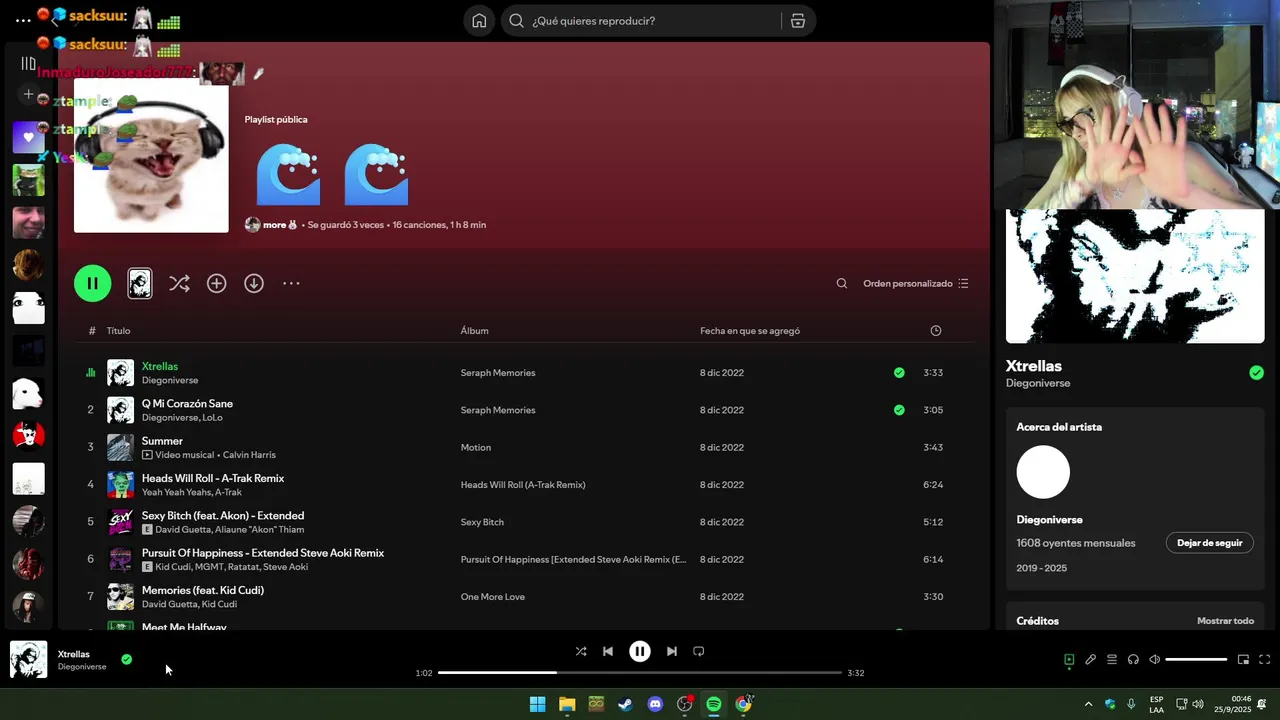Add playlist to library with plus circle
This screenshot has height=720, width=1280.
pos(216,283)
